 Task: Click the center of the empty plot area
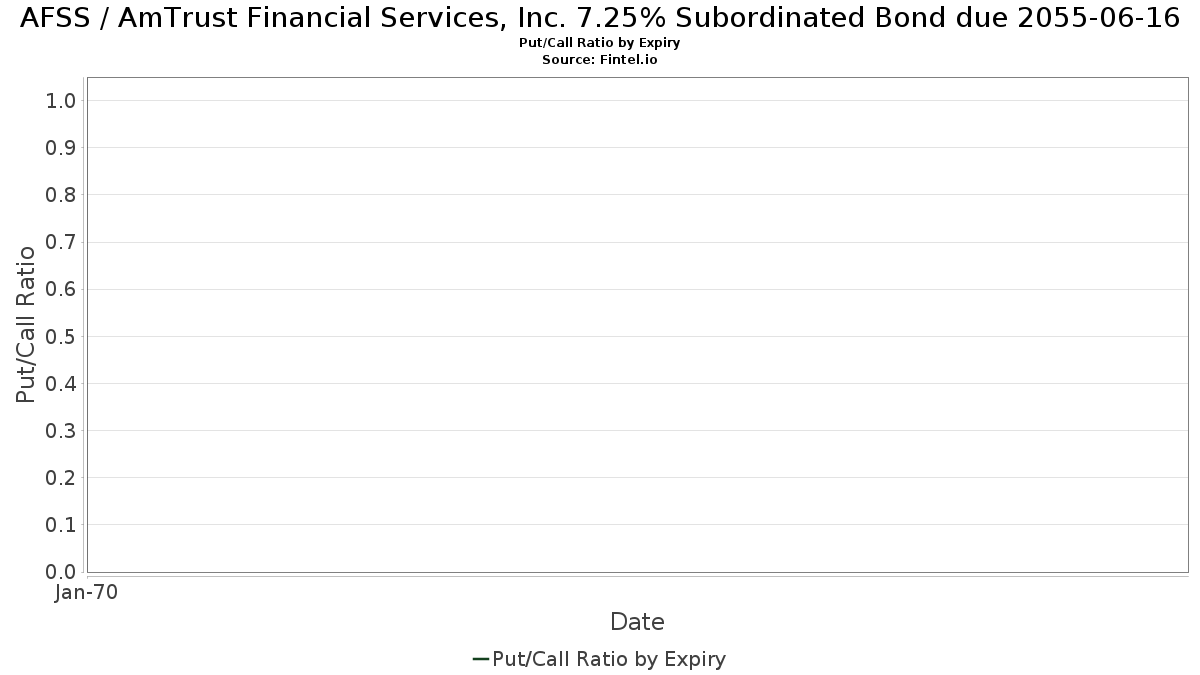(637, 325)
